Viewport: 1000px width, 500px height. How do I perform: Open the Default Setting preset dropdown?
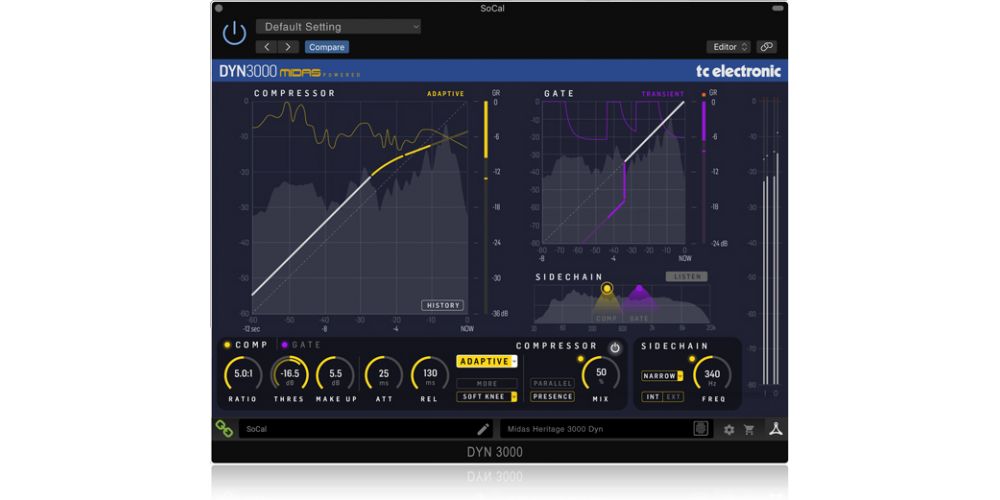pos(338,27)
